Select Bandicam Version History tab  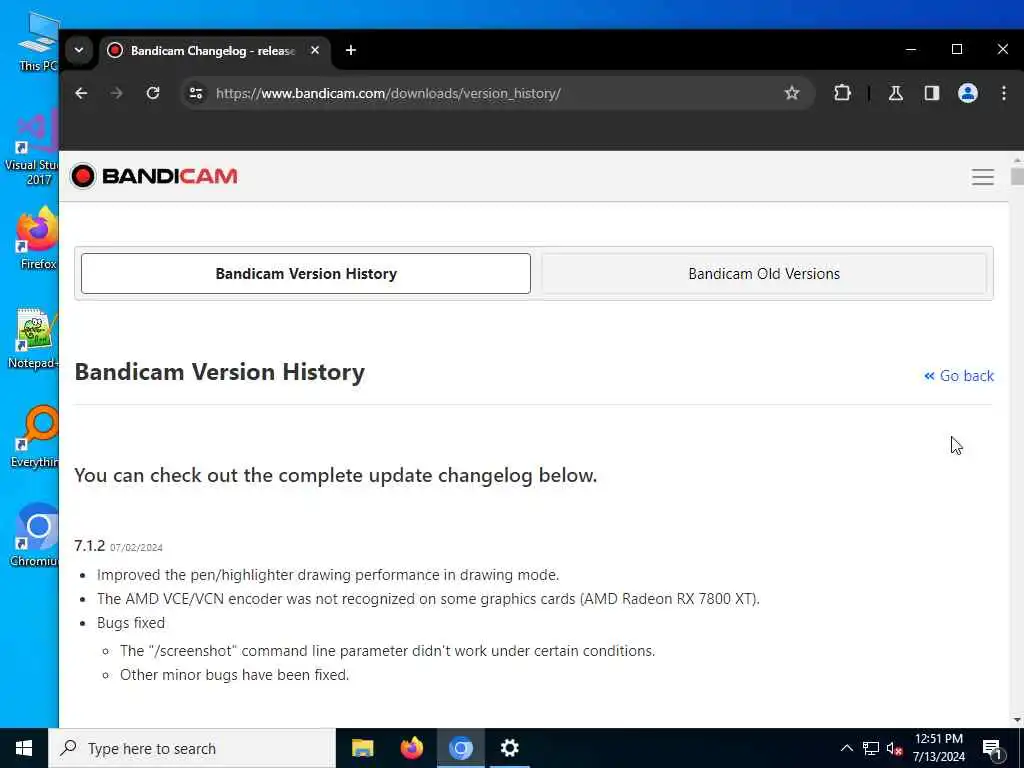306,274
